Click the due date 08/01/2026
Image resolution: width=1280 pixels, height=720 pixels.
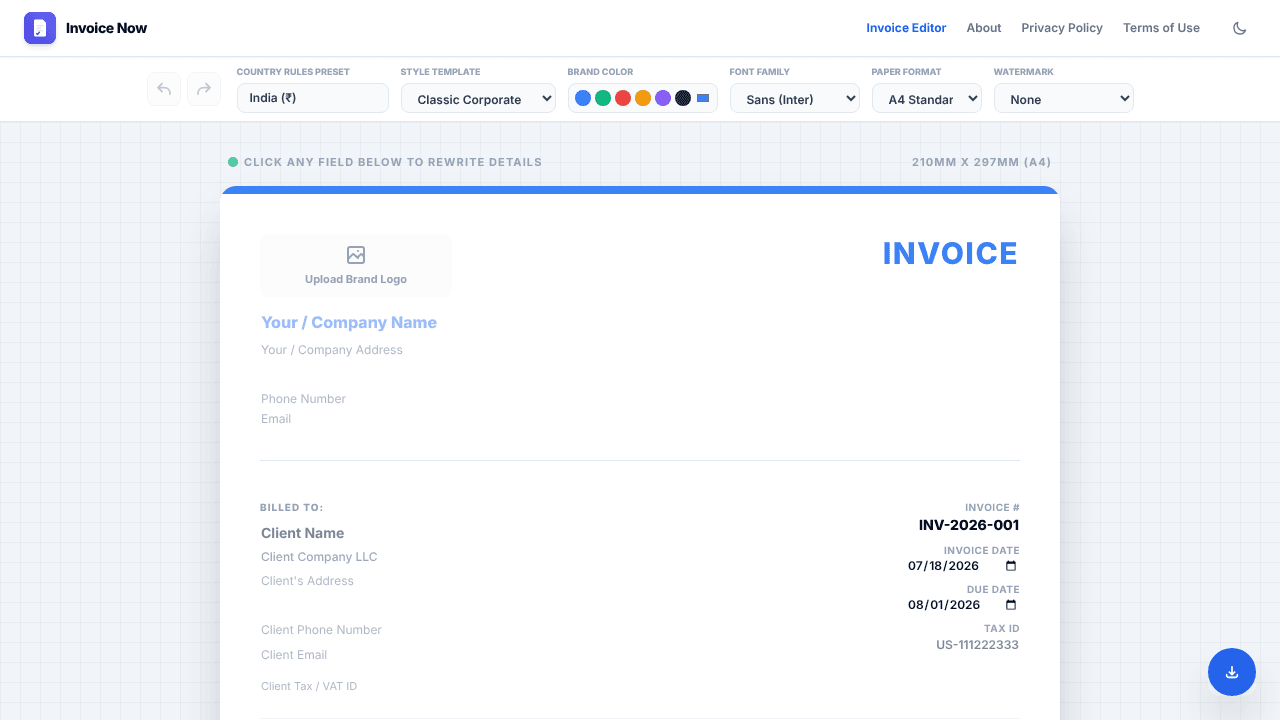[943, 605]
